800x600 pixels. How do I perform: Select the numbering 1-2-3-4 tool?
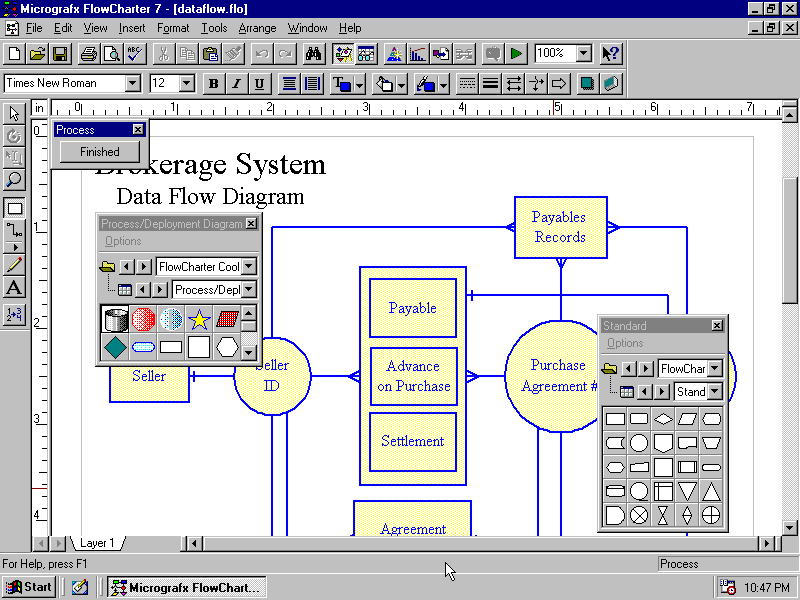(14, 315)
